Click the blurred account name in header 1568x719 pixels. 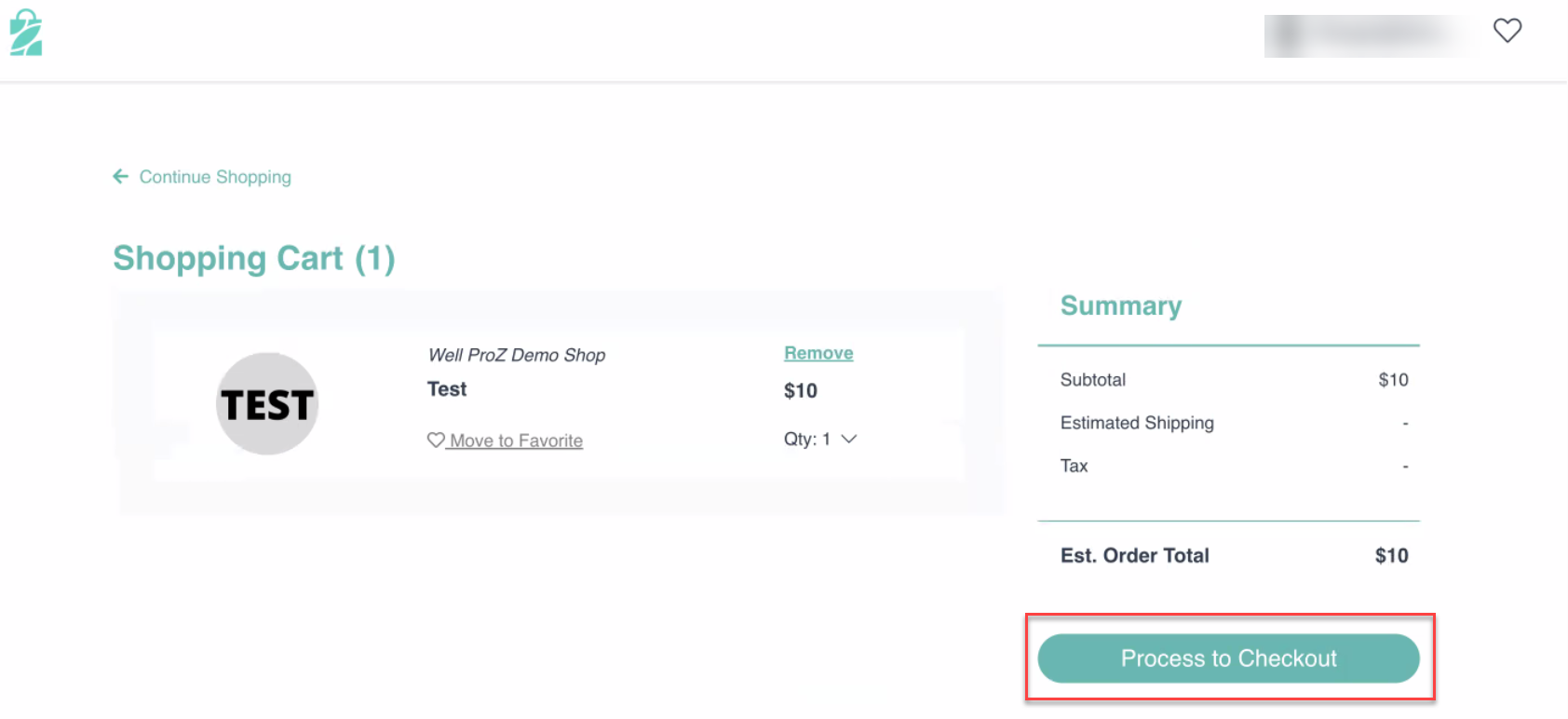pos(1369,35)
